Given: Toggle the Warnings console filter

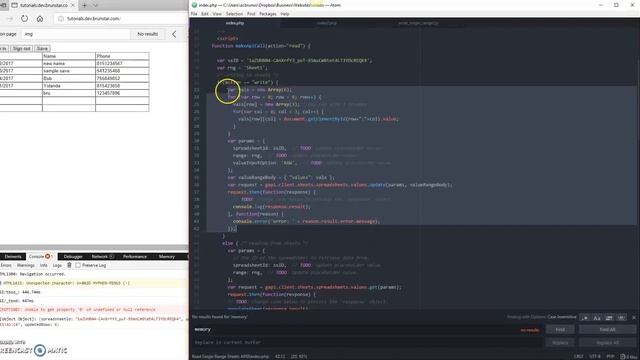Looking at the screenshot, I should pos(25,265).
